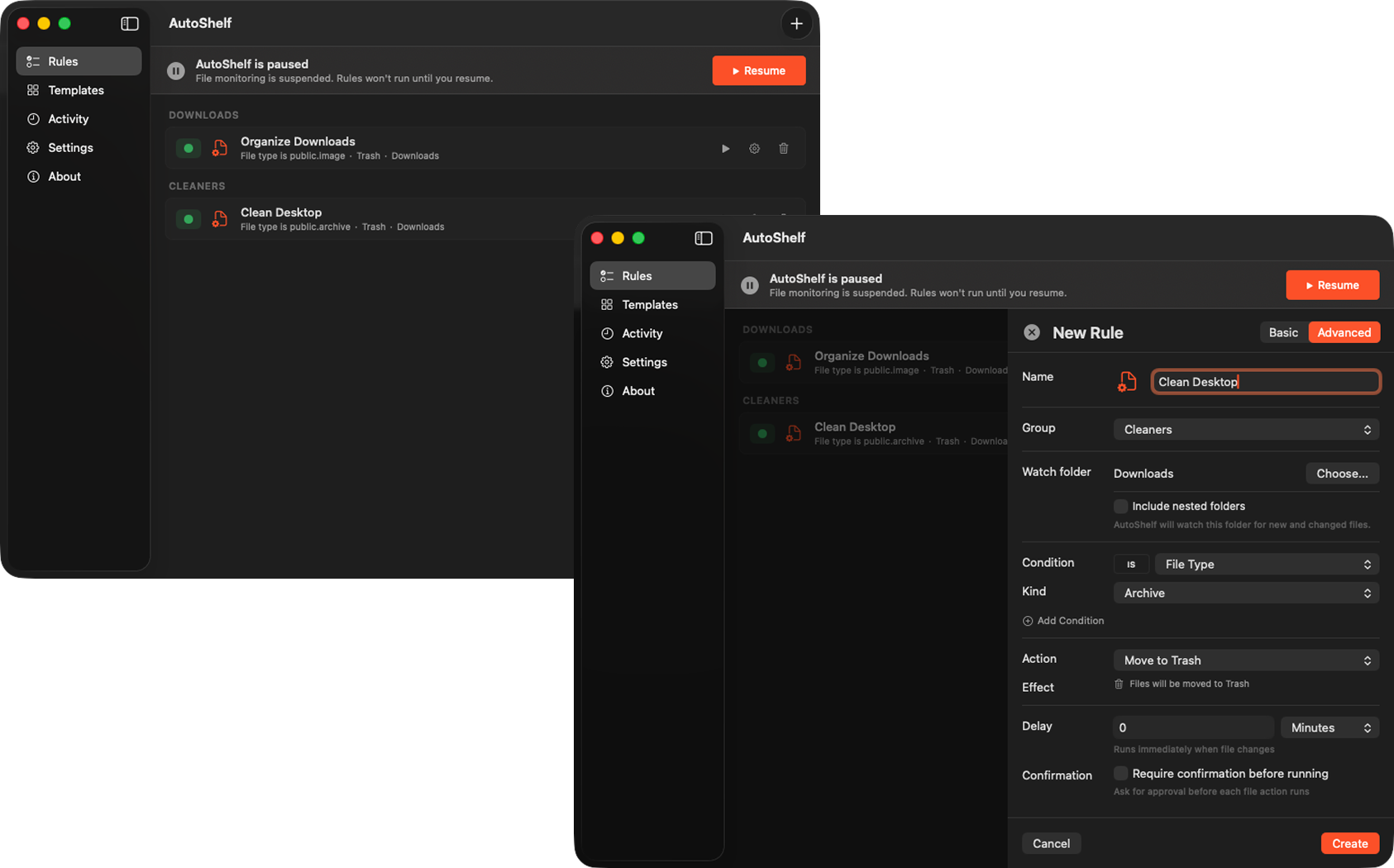This screenshot has height=868, width=1394.
Task: Toggle Organize Downloads rule enabled in back window
Action: click(x=189, y=149)
